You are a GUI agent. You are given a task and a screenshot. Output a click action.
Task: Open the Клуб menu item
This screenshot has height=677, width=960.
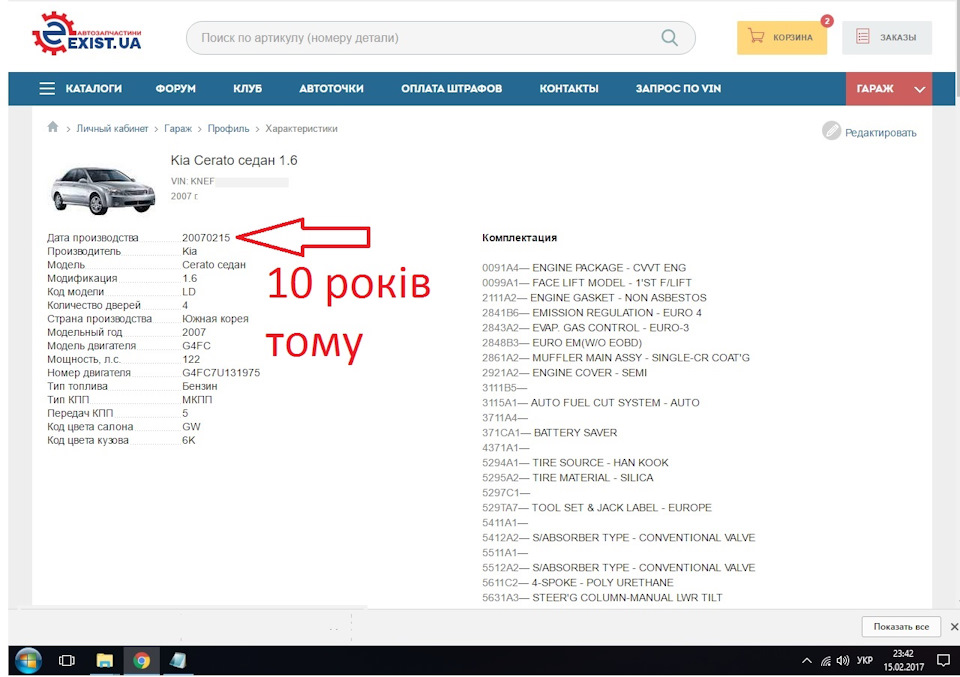click(247, 89)
